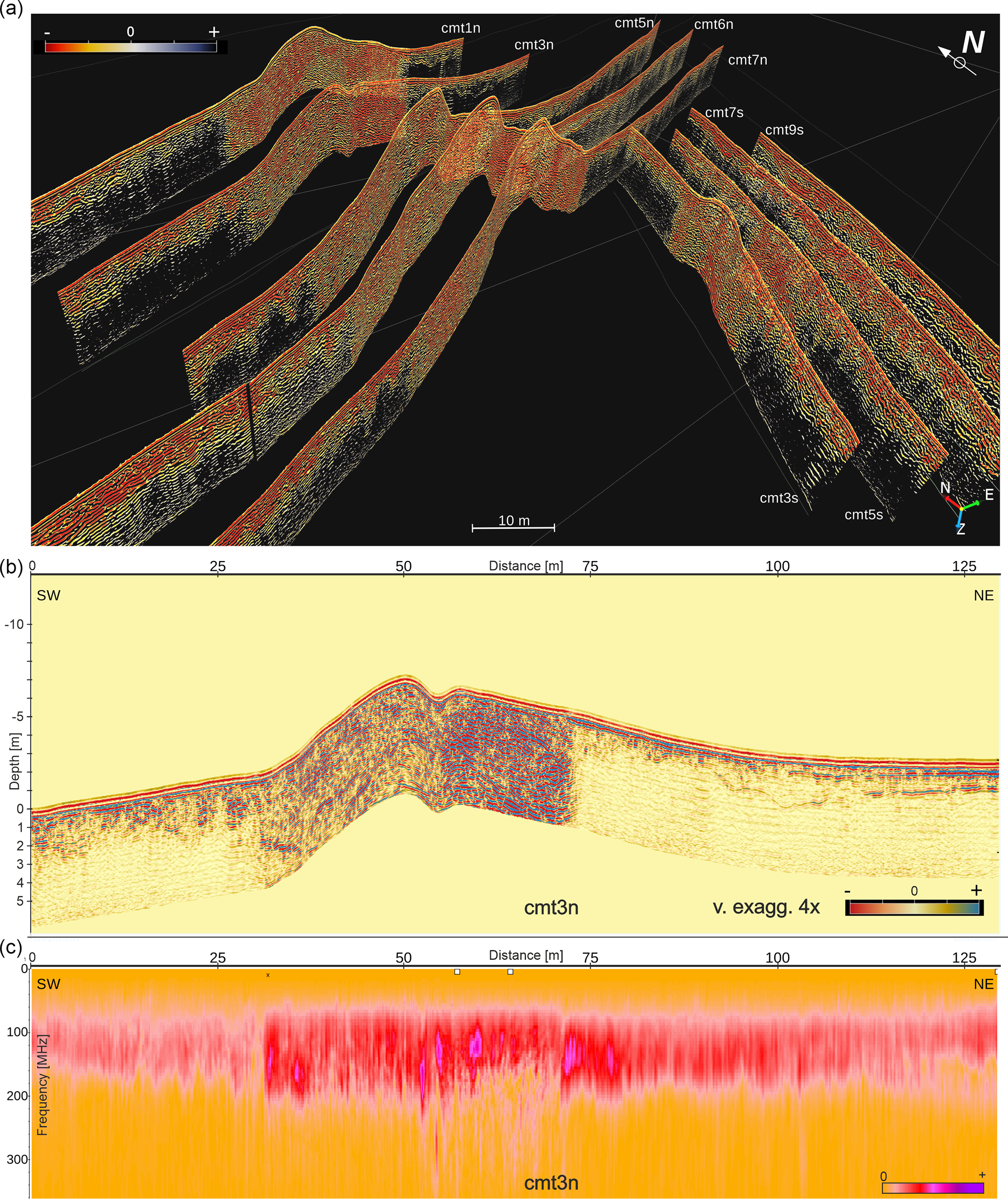Image resolution: width=1008 pixels, height=1199 pixels.
Task: Click the small x marker atop the spectrogram
Action: (268, 975)
